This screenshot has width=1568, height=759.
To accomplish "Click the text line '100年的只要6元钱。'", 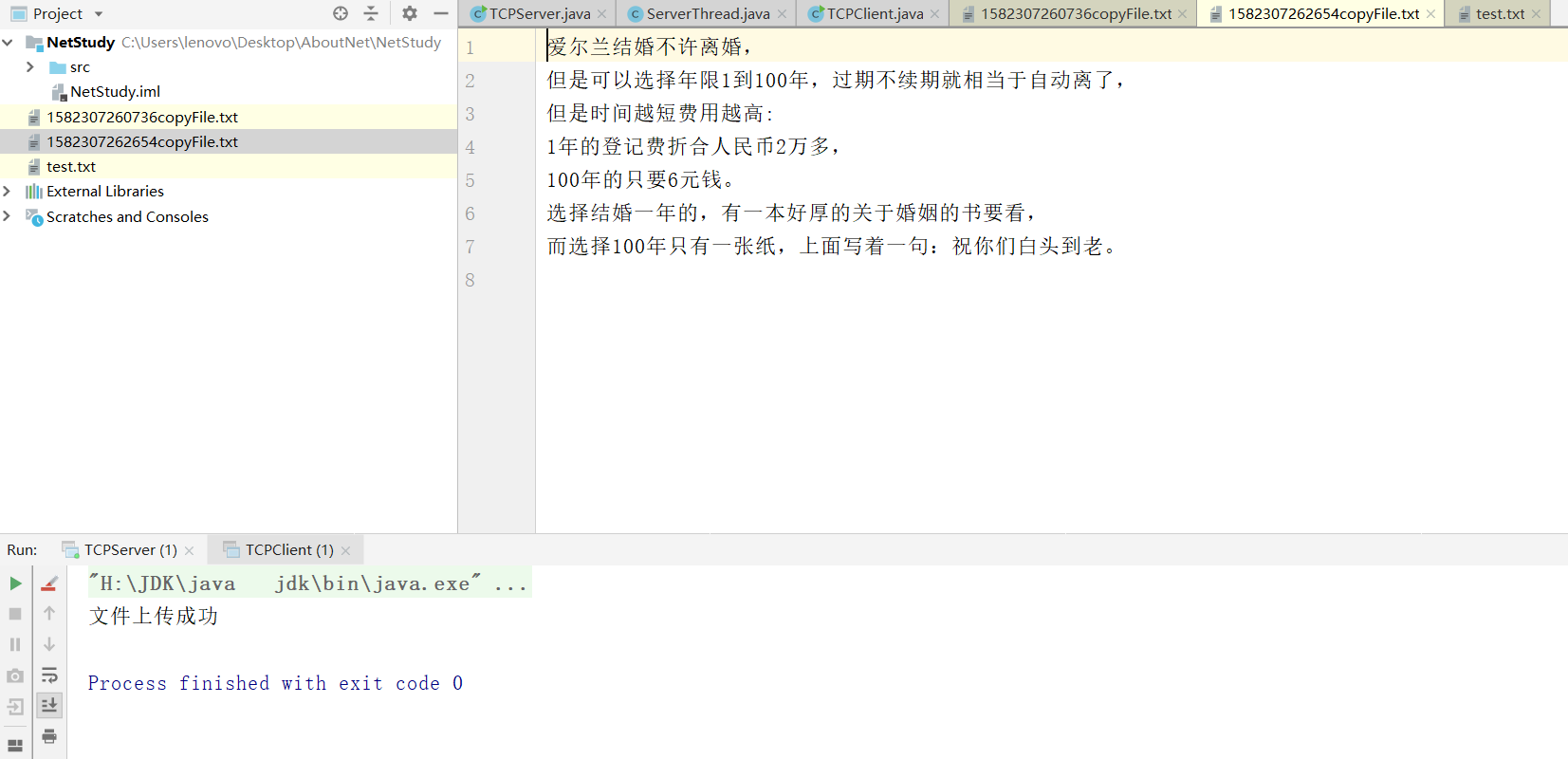I will 640,180.
